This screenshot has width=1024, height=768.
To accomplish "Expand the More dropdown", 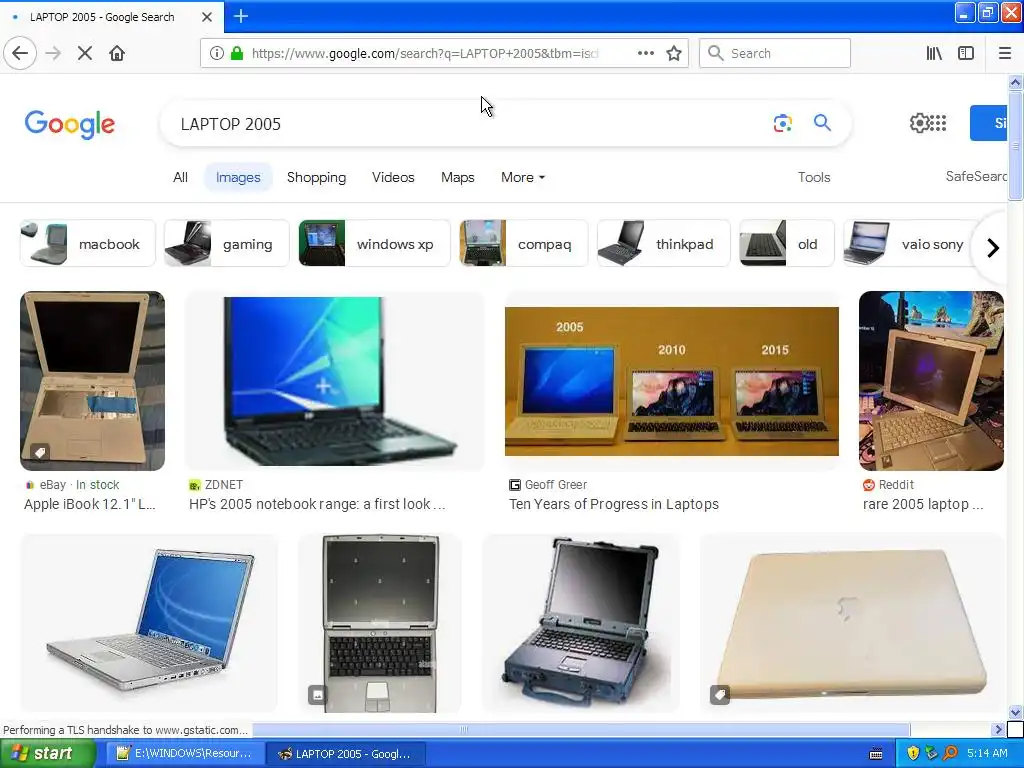I will point(522,177).
